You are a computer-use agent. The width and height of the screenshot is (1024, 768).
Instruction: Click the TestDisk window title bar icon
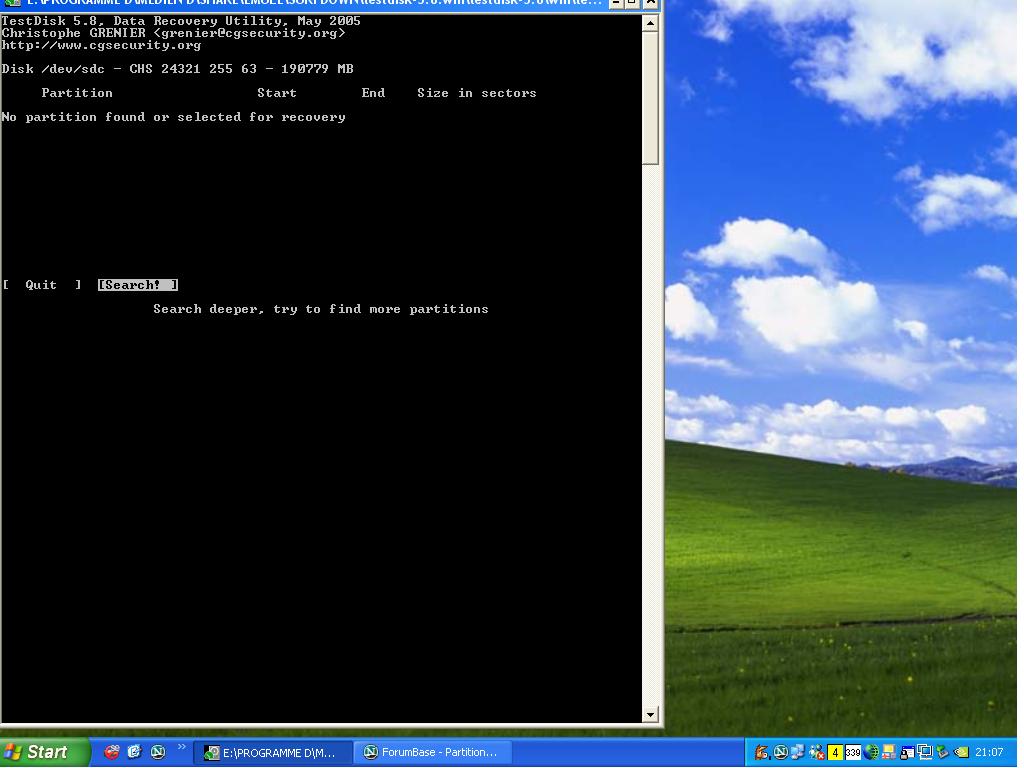point(12,3)
